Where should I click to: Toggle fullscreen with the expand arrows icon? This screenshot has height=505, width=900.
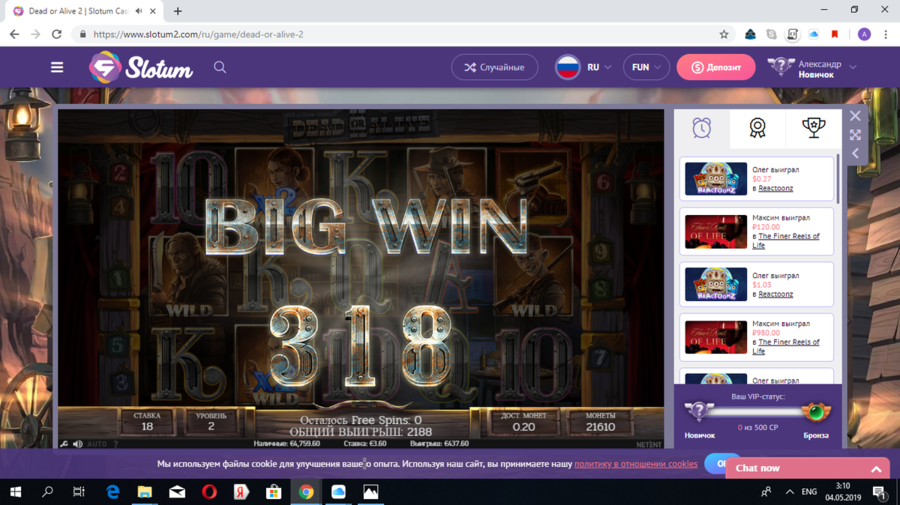[855, 134]
